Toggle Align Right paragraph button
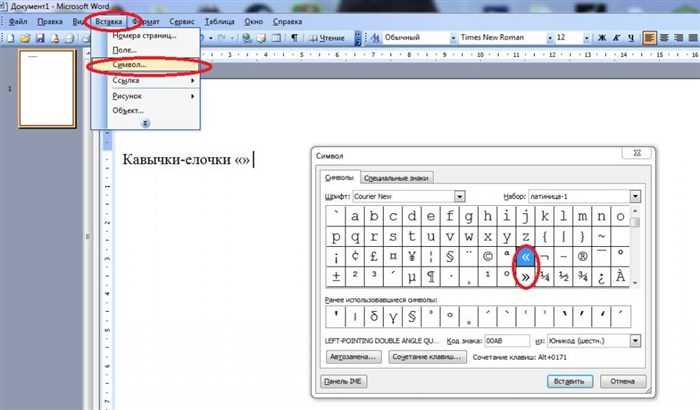Viewport: 700px width, 410px height. (679, 38)
